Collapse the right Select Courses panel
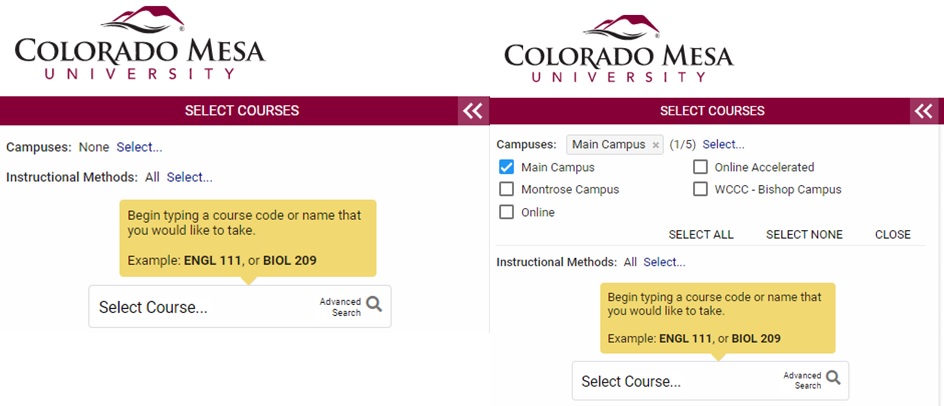Viewport: 944px width, 406px height. (x=925, y=111)
